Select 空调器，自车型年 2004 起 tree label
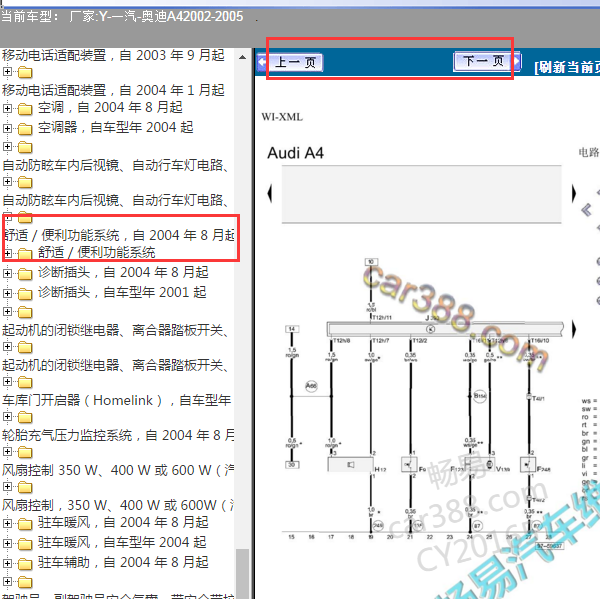Image resolution: width=600 pixels, height=599 pixels. pos(116,127)
